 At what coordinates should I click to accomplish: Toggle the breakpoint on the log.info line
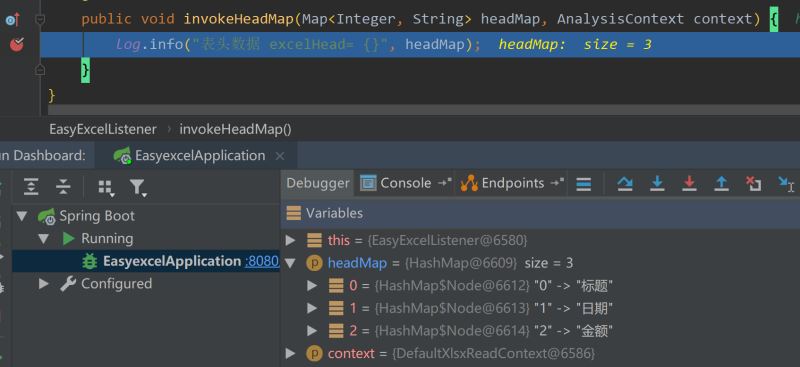(17, 44)
